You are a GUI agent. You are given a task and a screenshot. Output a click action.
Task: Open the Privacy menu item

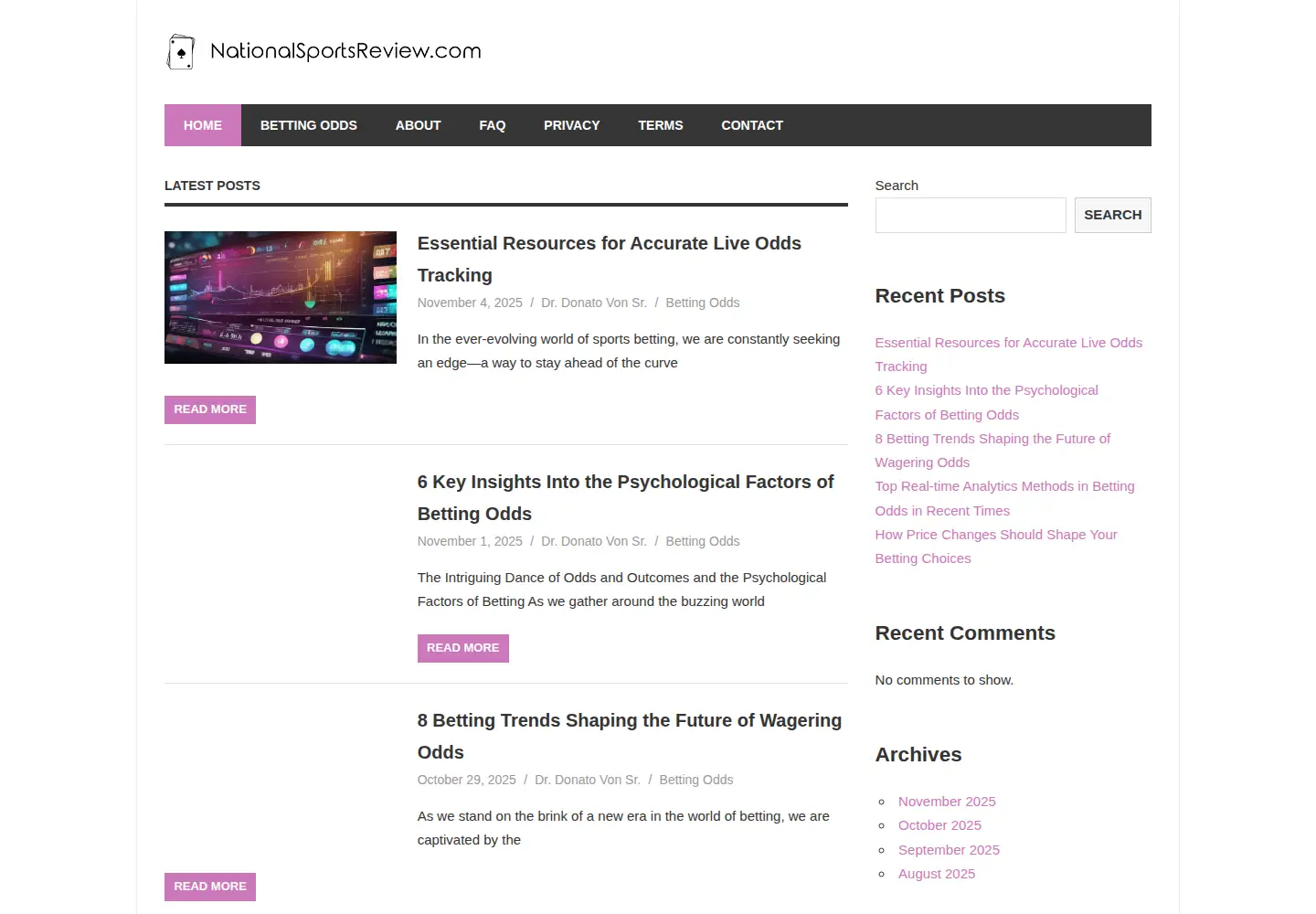point(572,125)
